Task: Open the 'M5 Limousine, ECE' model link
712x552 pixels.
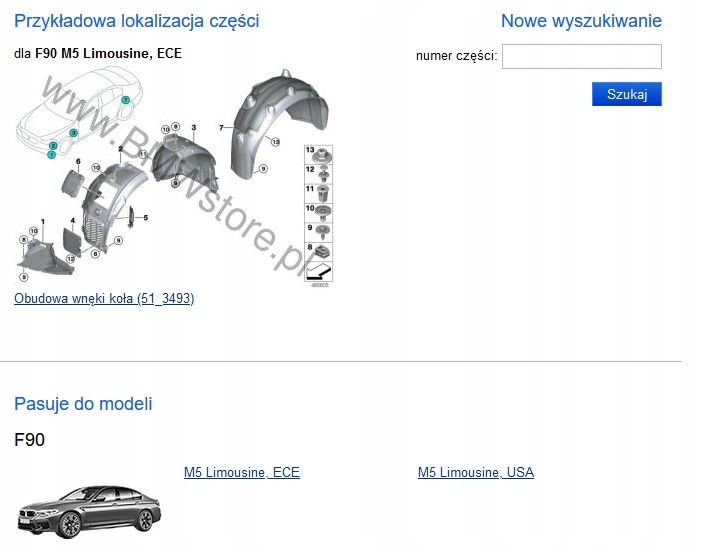Action: tap(242, 472)
